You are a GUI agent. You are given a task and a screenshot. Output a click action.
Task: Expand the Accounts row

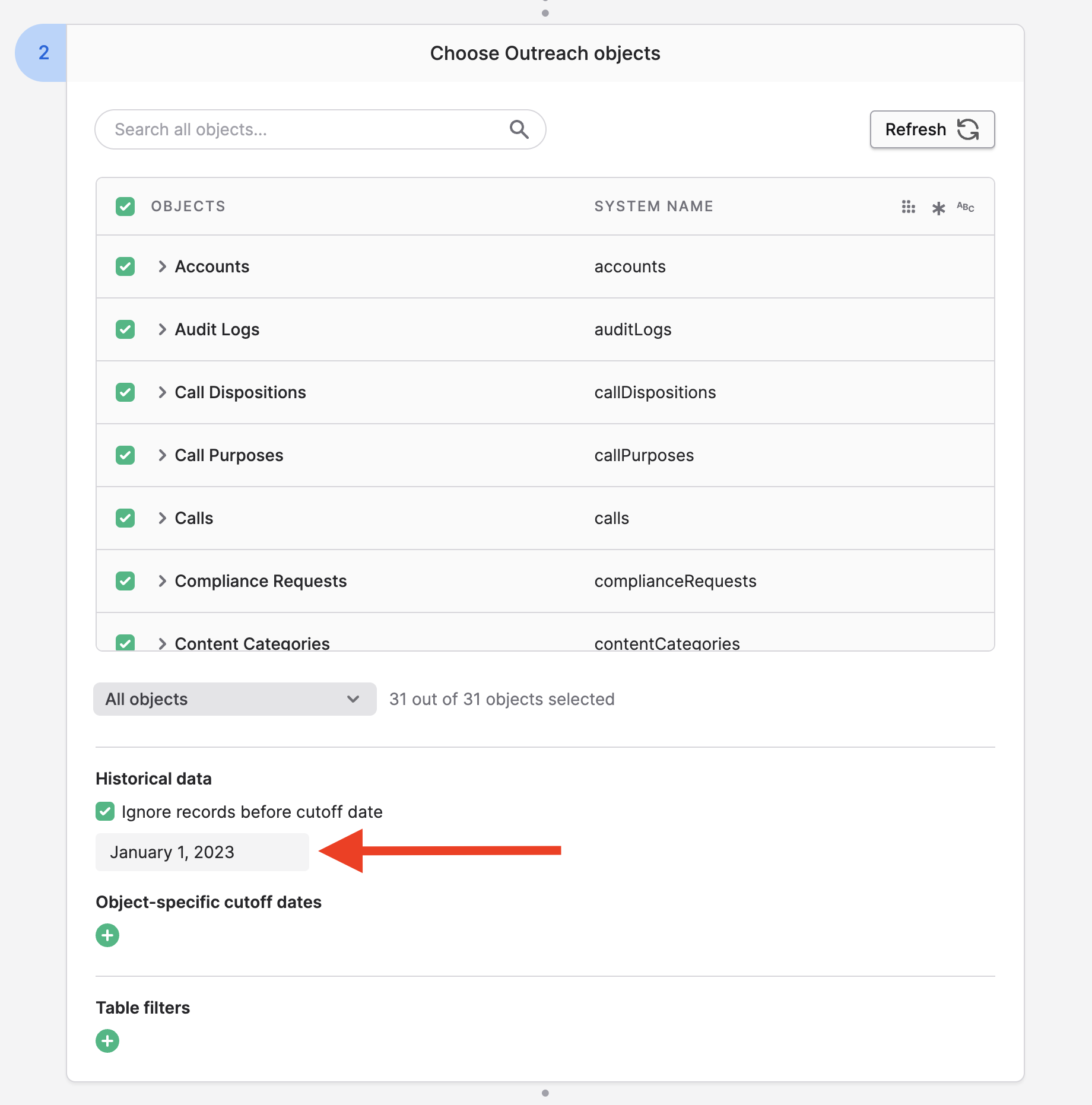pyautogui.click(x=162, y=266)
